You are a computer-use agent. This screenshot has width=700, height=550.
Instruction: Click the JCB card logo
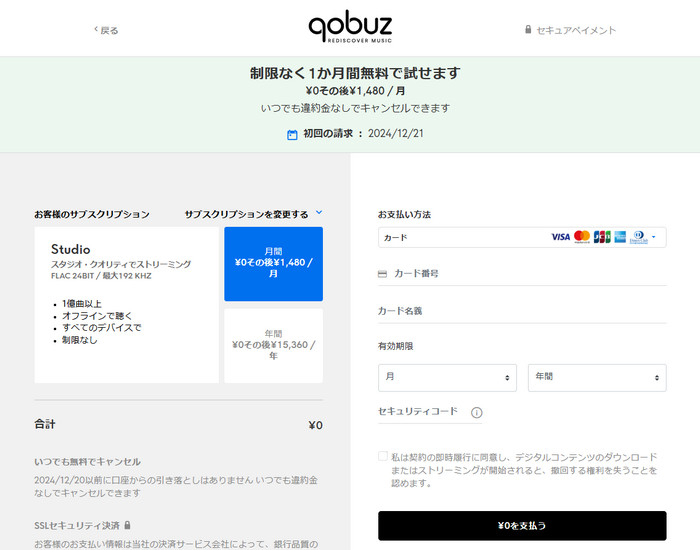coord(602,237)
